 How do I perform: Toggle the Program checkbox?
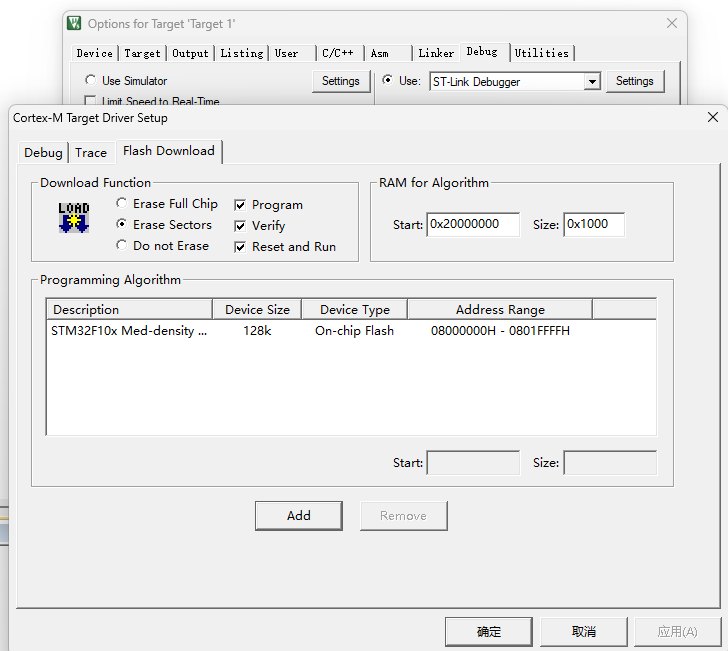[x=240, y=205]
